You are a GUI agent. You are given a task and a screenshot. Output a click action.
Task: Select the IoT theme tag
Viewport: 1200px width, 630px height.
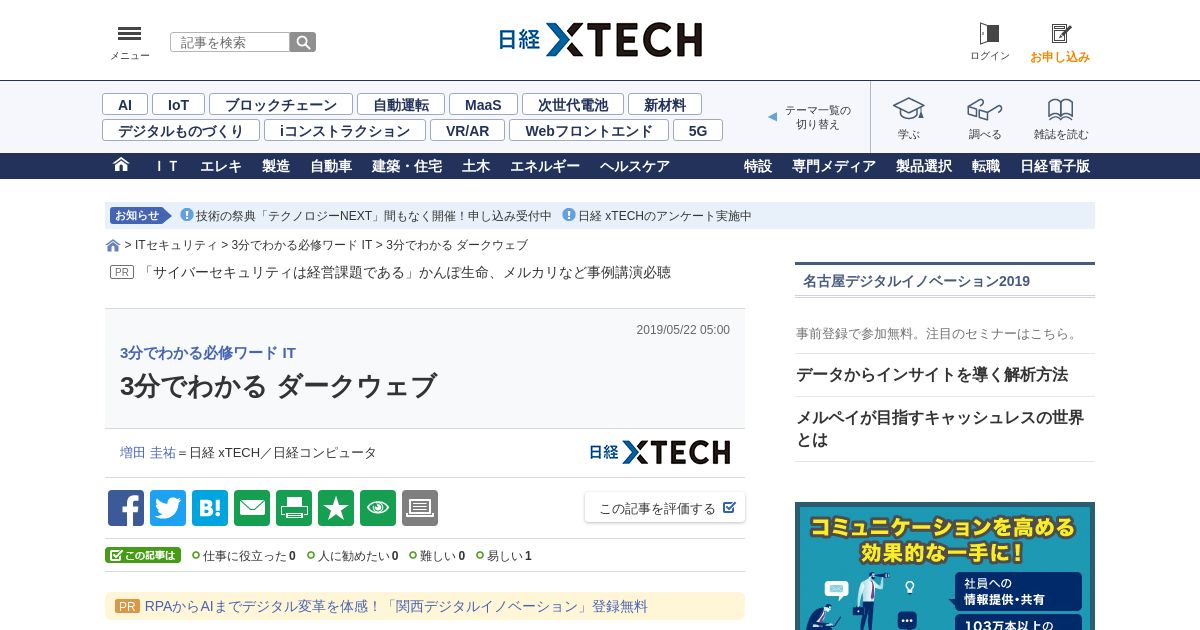coord(178,104)
